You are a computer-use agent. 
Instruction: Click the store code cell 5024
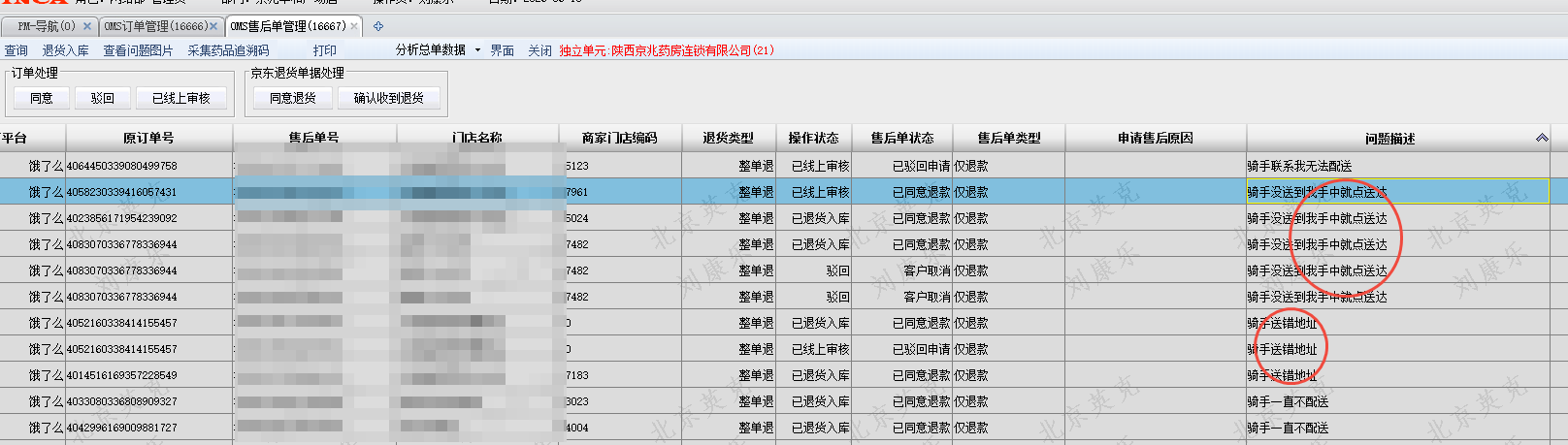577,218
